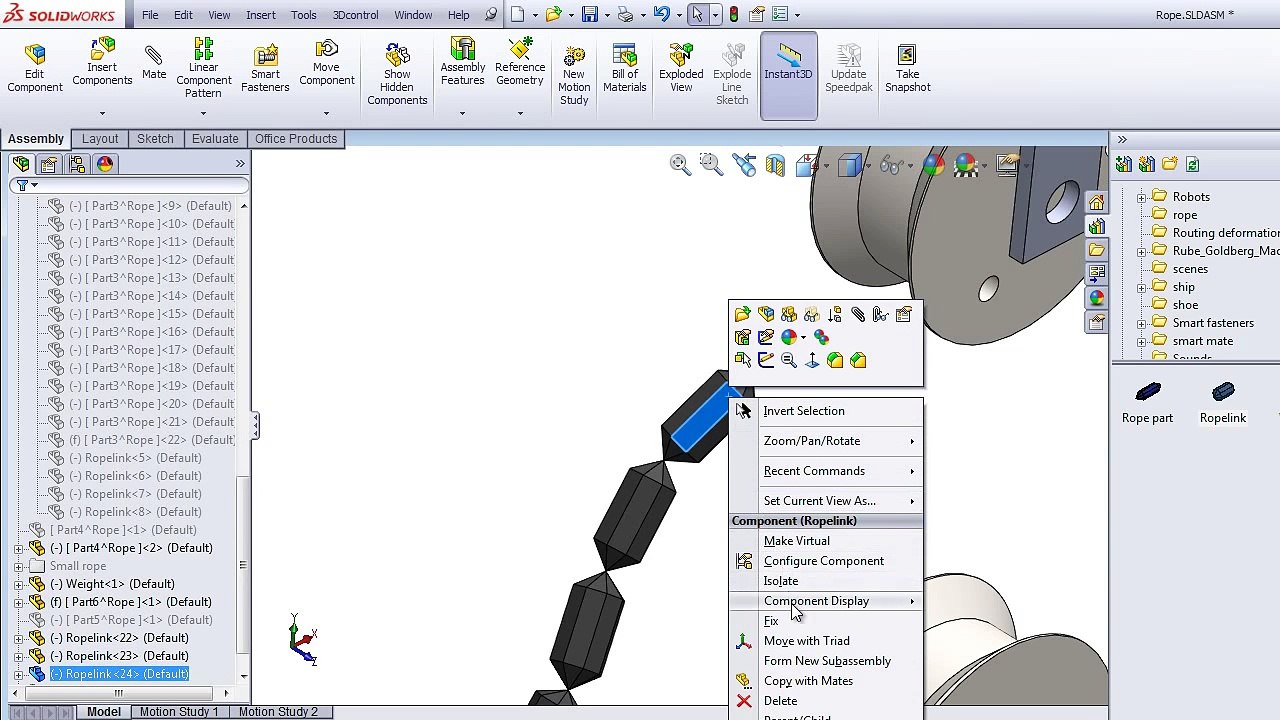Open the 3Dcontrol menu
The height and width of the screenshot is (720, 1280).
point(355,15)
